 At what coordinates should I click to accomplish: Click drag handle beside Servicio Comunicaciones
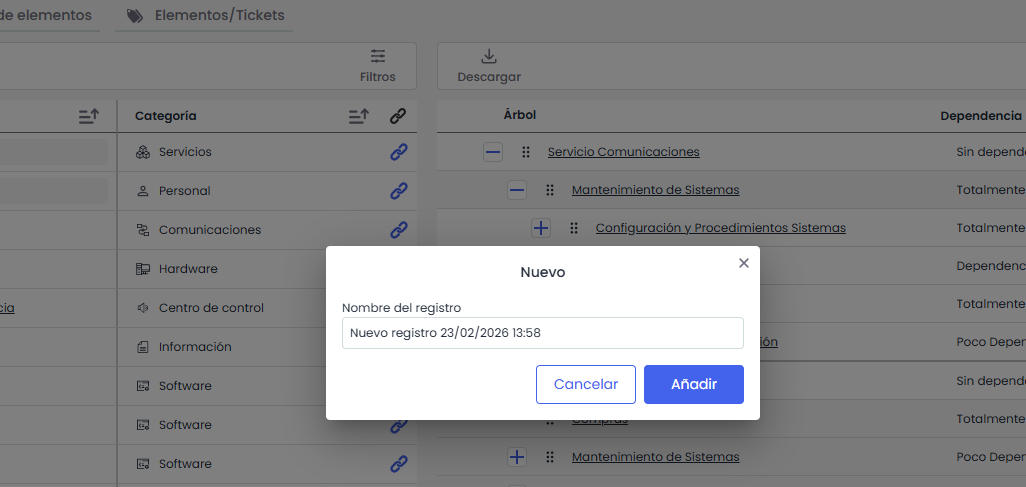click(526, 152)
